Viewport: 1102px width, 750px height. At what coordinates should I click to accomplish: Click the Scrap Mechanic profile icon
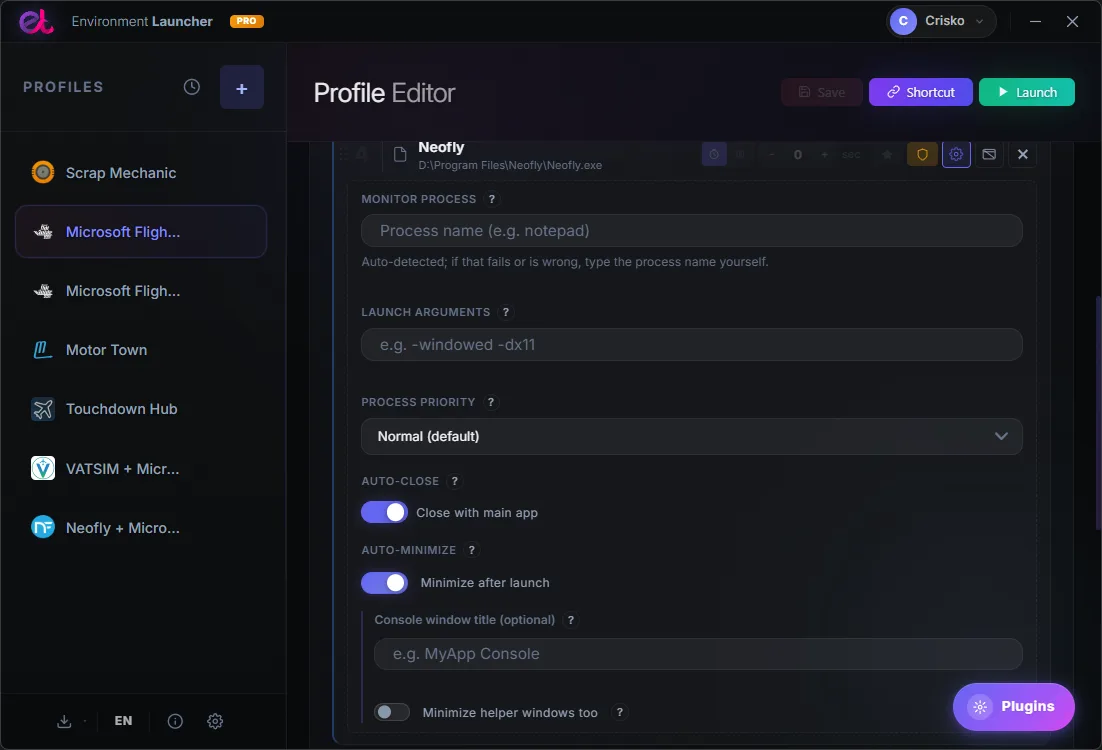43,172
